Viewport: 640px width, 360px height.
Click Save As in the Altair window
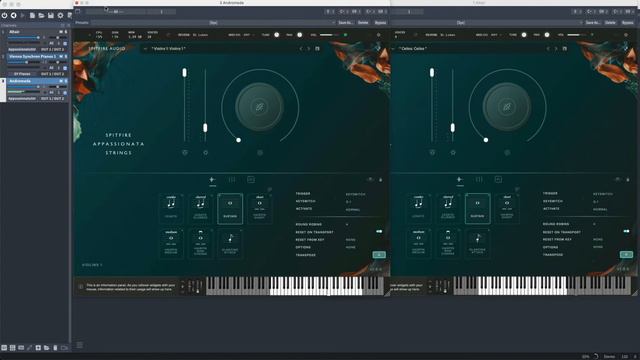click(x=593, y=23)
